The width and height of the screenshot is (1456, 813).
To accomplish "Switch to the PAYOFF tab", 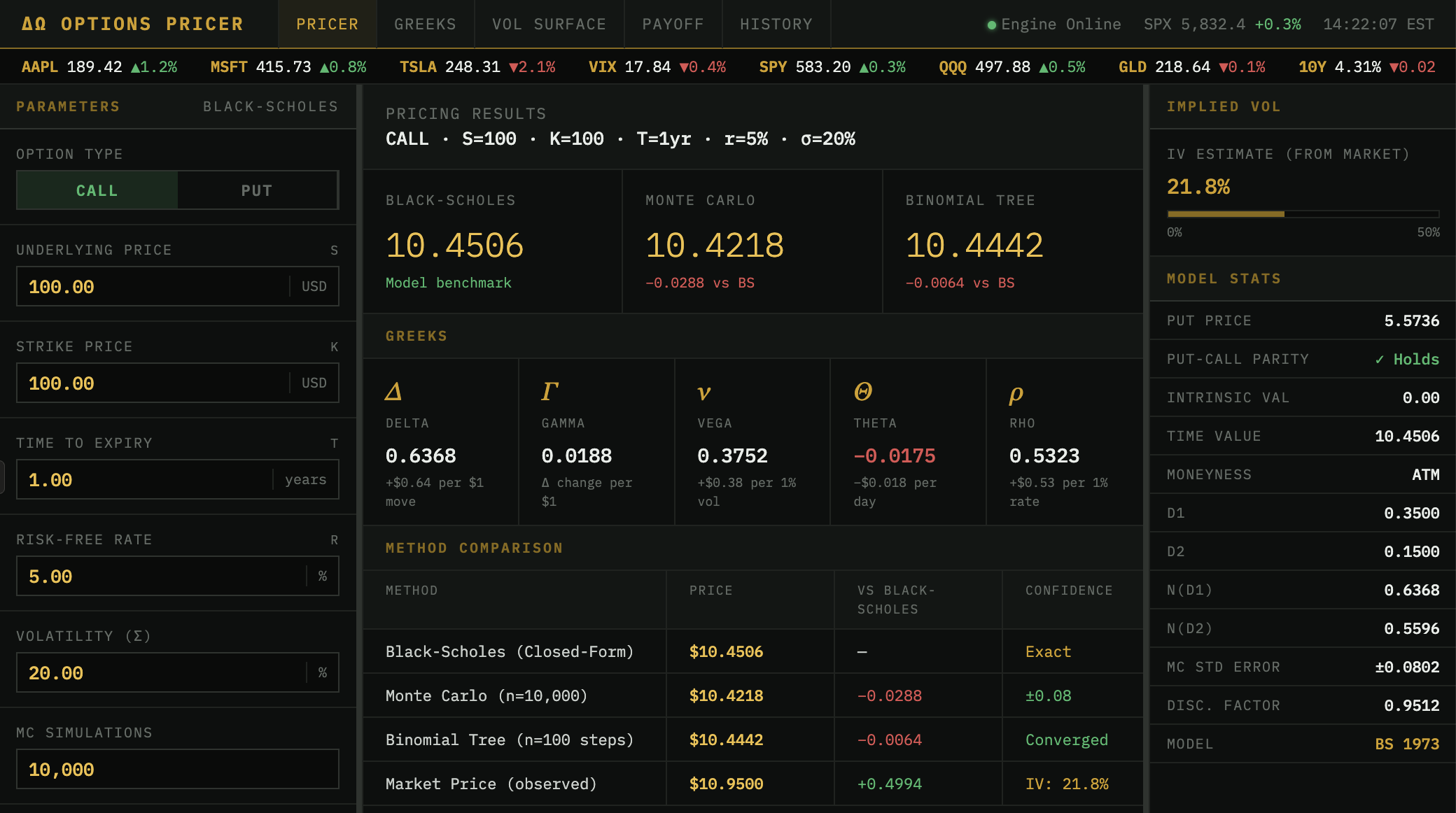I will [673, 24].
